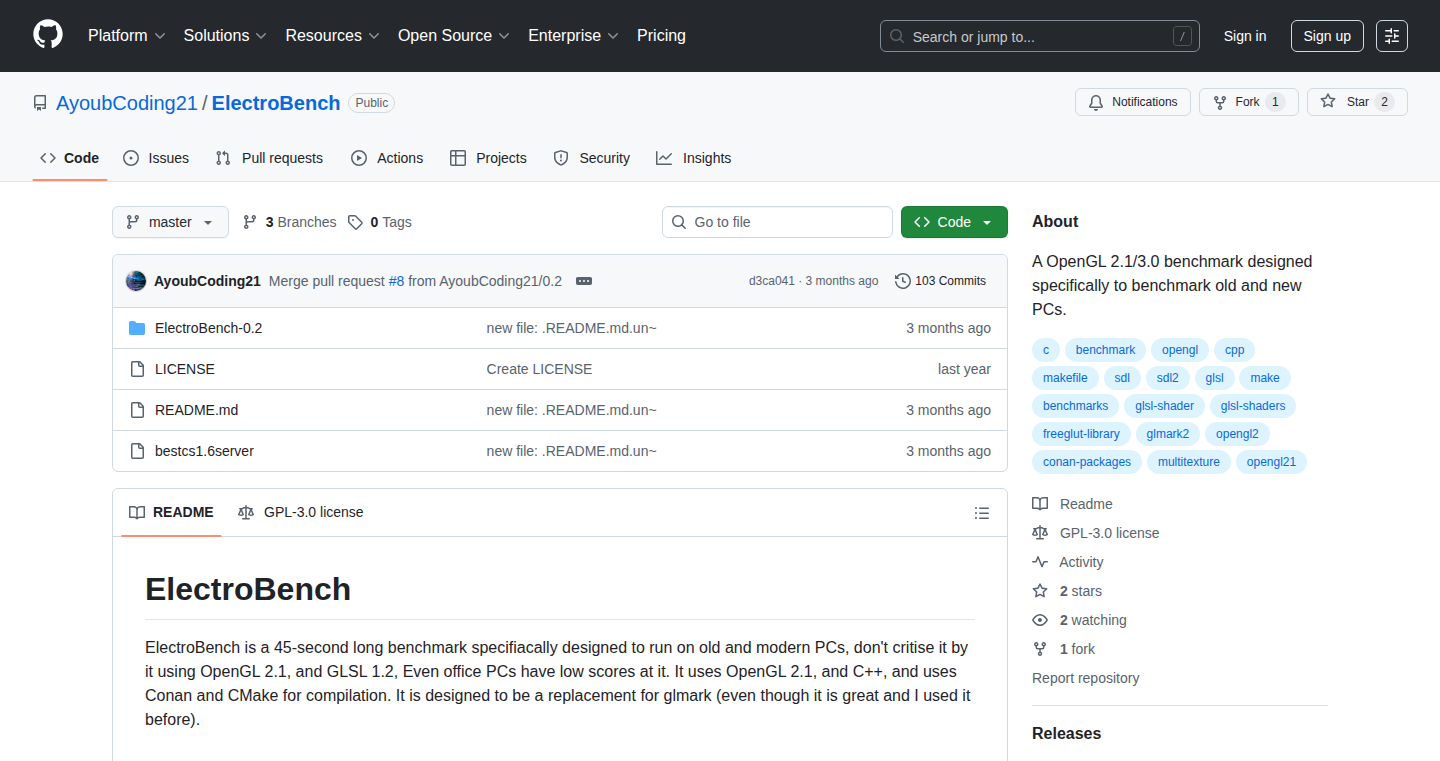
Task: Click the benchmark topic tag
Action: [1105, 350]
